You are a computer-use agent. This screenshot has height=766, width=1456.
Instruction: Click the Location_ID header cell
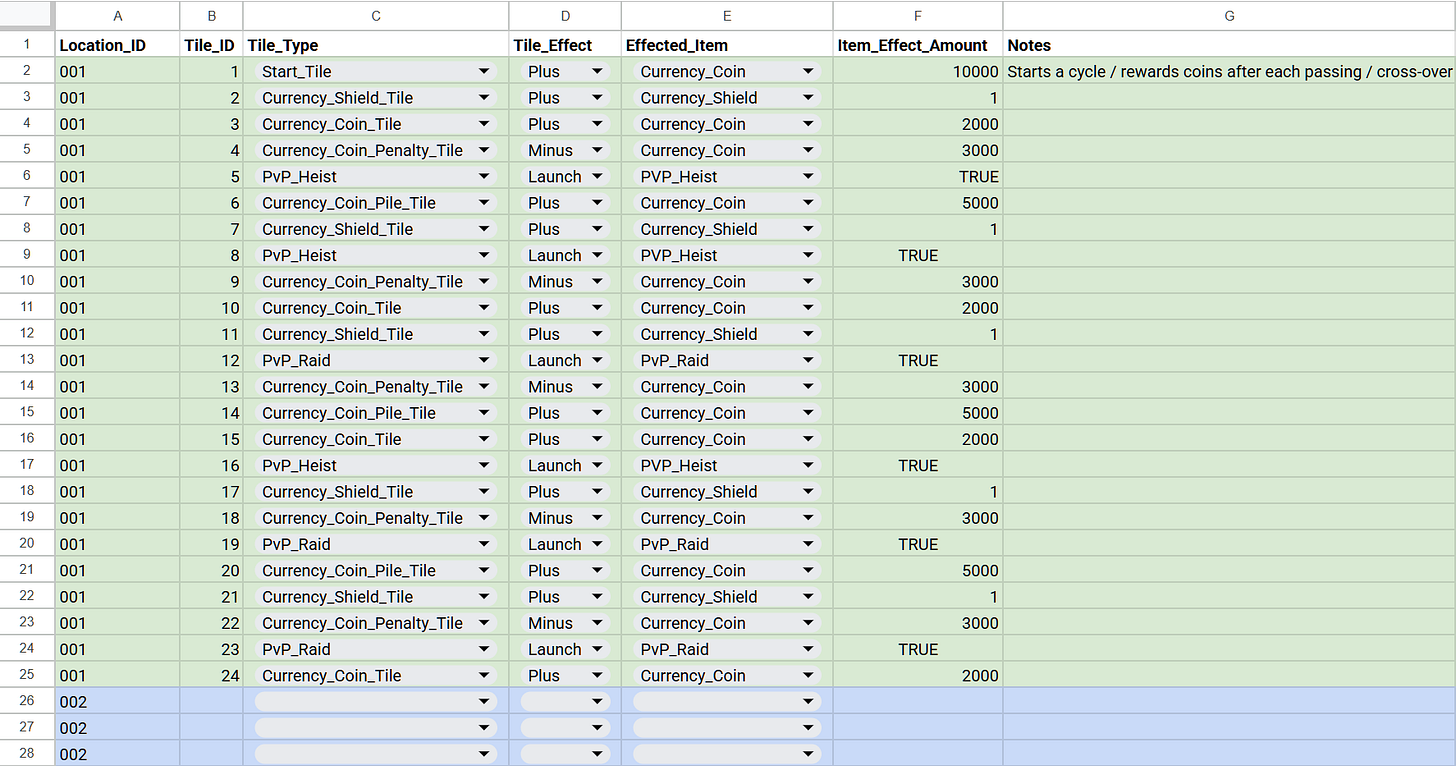coord(118,45)
